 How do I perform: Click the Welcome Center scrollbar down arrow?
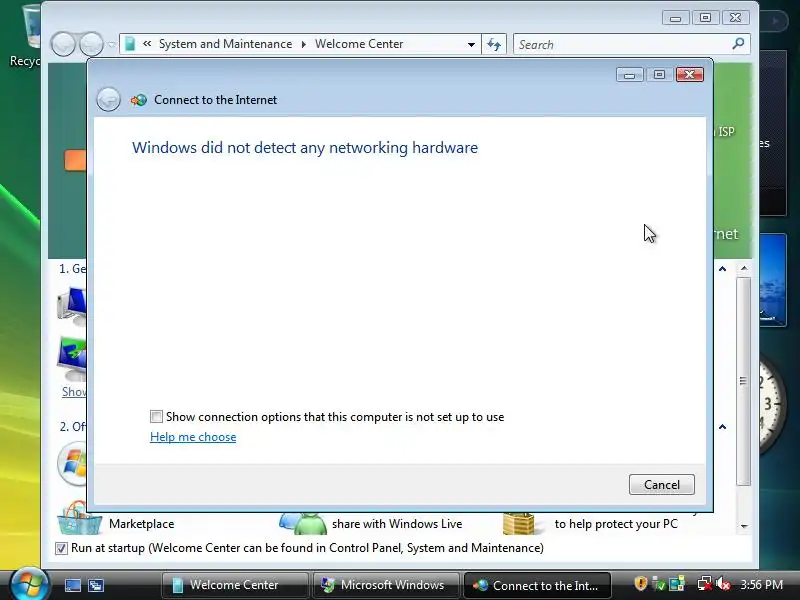click(744, 526)
